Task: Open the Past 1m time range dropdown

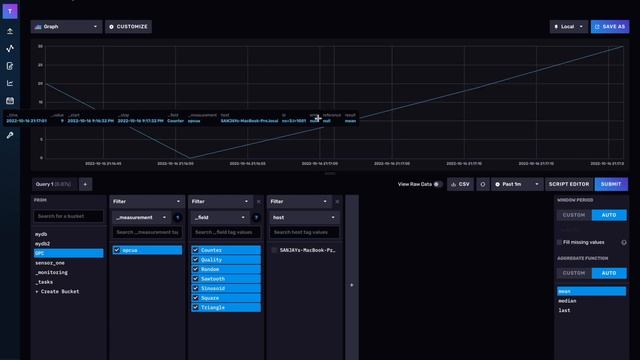Action: tap(517, 184)
